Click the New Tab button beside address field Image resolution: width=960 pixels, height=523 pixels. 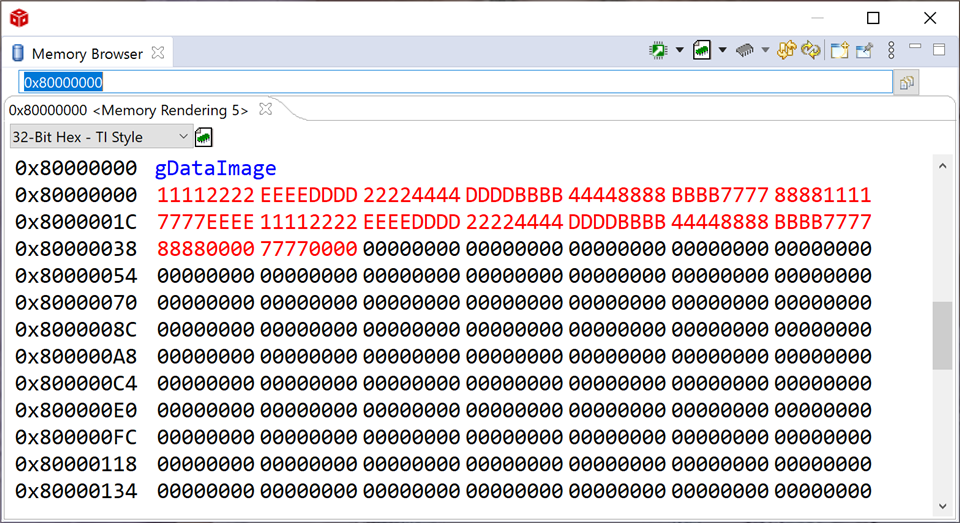(907, 82)
